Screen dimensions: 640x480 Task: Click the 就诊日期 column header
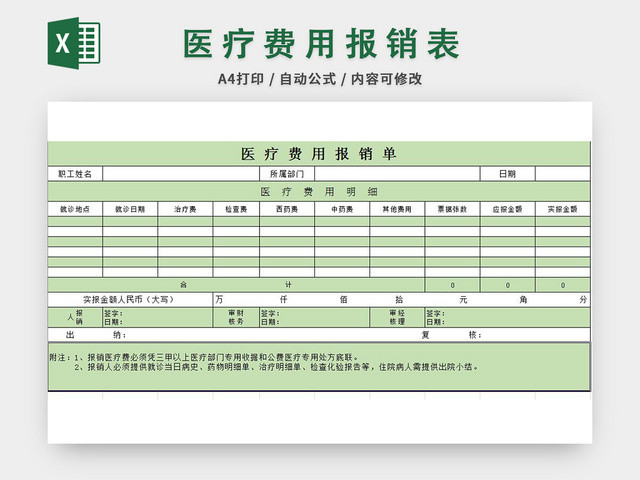click(x=130, y=209)
